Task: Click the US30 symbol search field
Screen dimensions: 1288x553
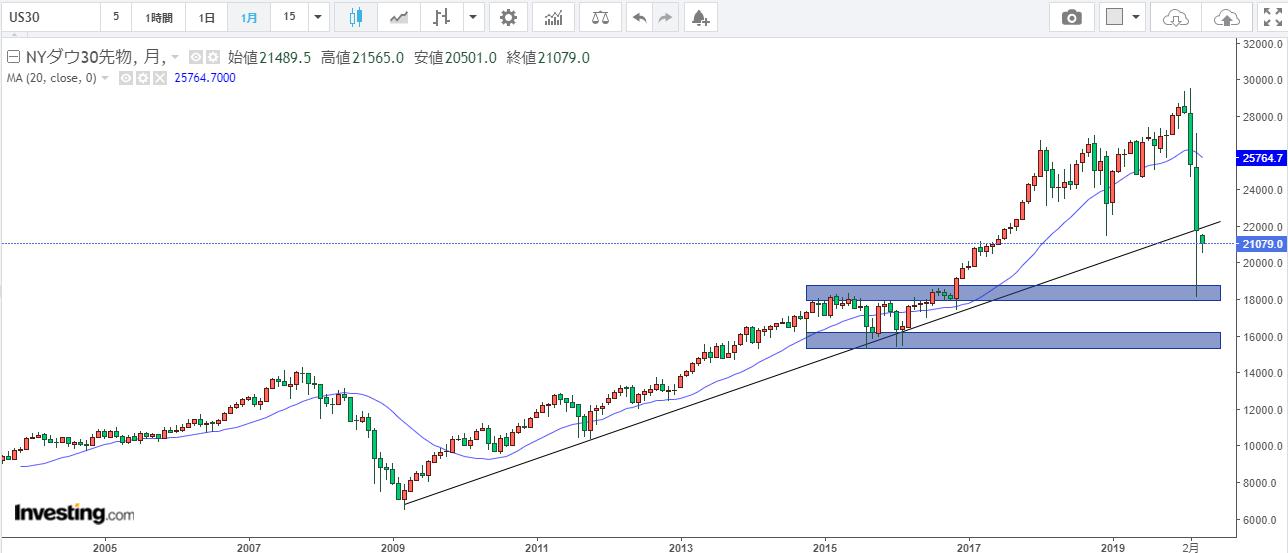Action: [x=50, y=17]
